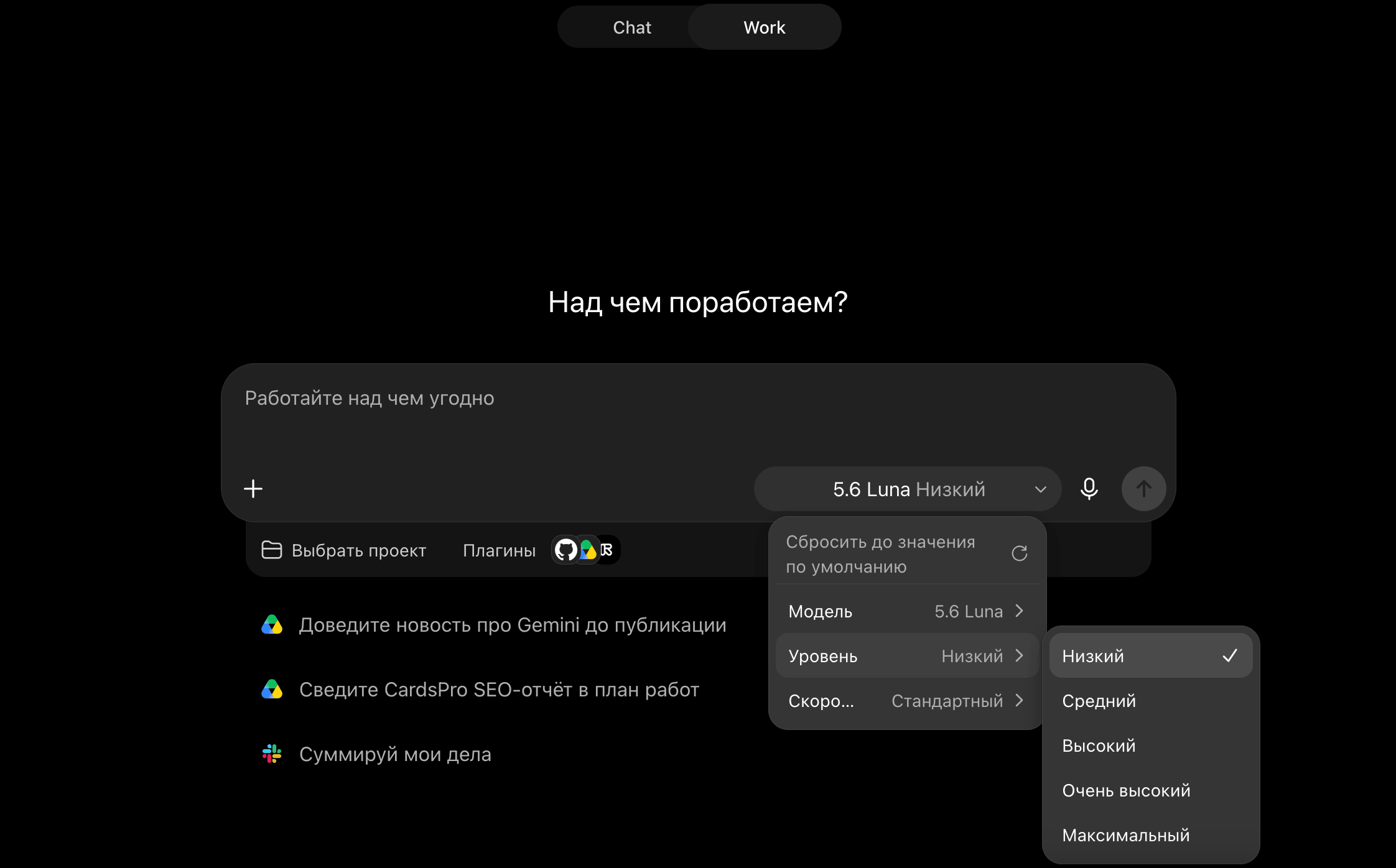Viewport: 1396px width, 868px height.
Task: Select the Очень высокий level option
Action: coord(1150,790)
